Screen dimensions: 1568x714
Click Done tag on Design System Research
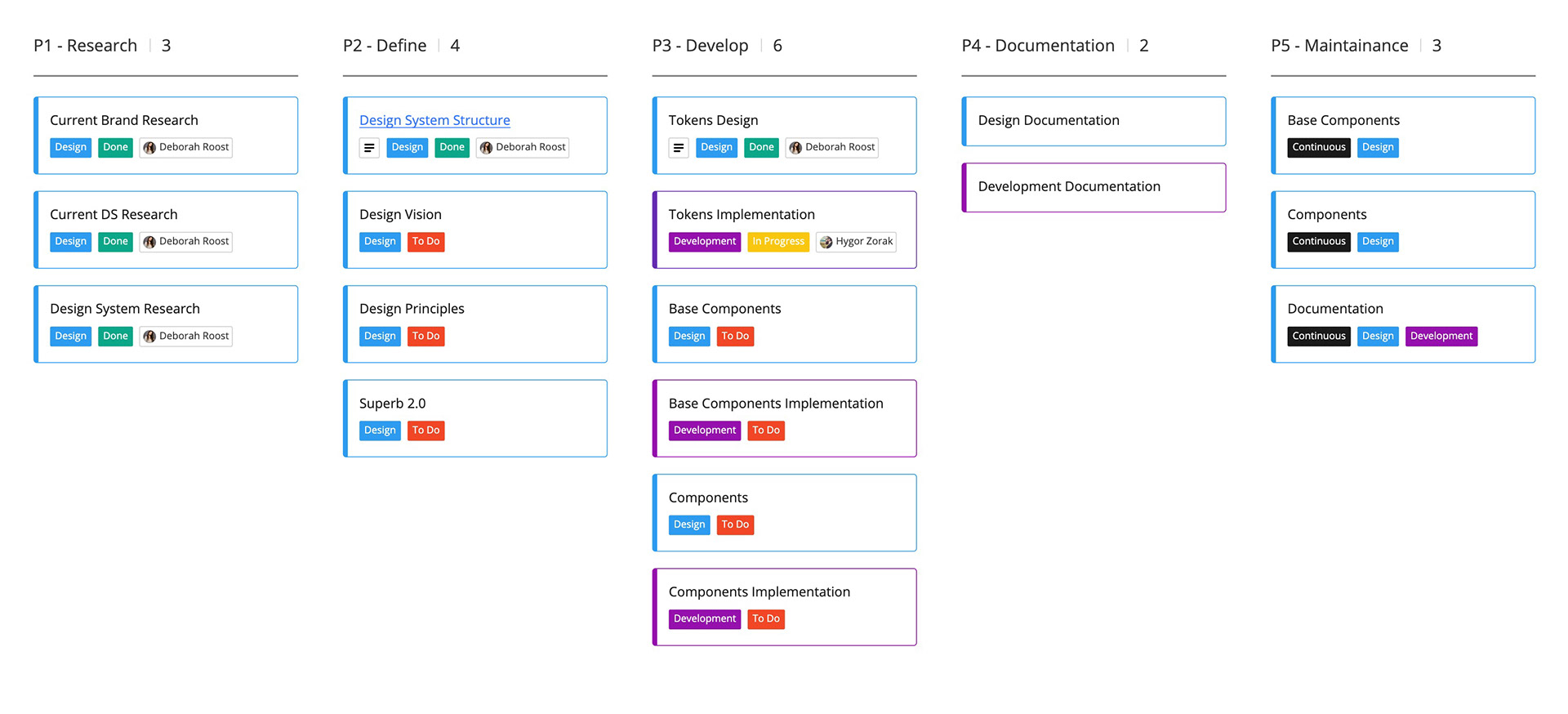pyautogui.click(x=115, y=337)
